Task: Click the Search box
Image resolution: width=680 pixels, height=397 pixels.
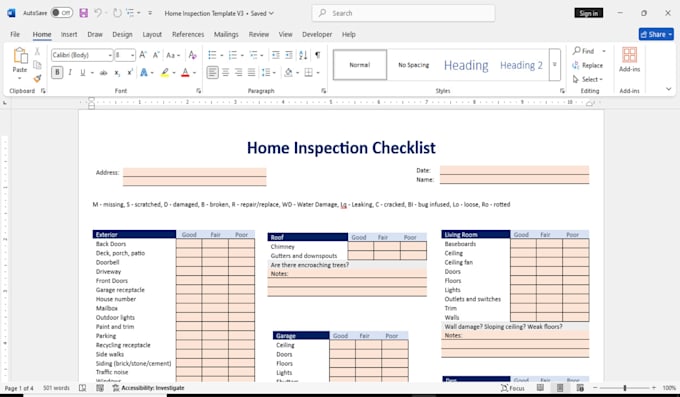Action: click(403, 13)
